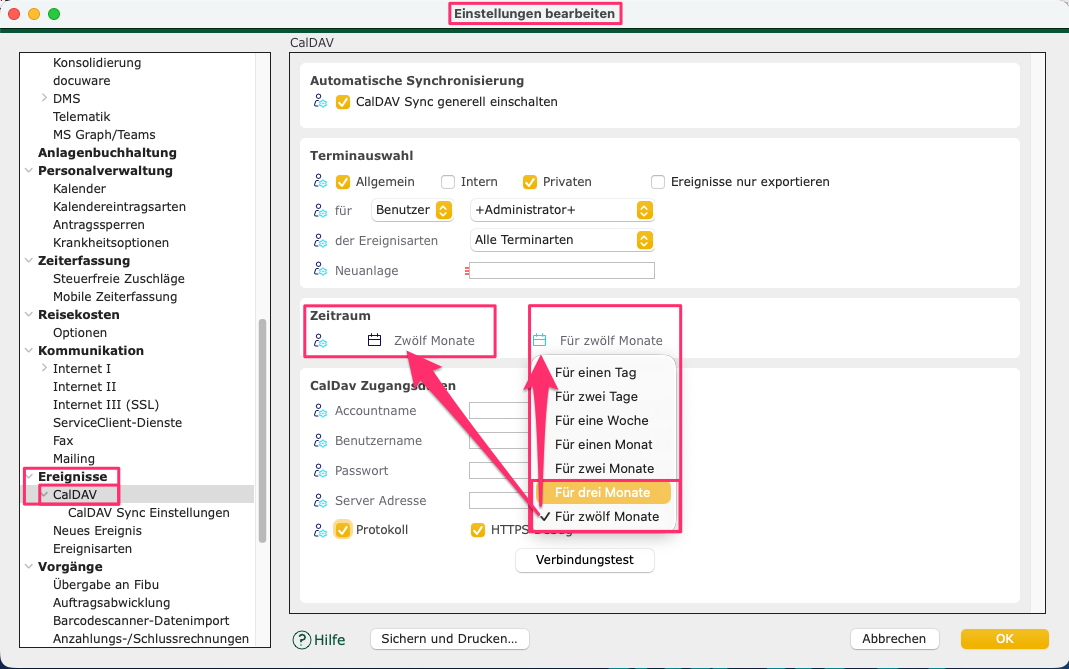Select menu entry Für eine Woche
Screen dimensions: 1069x669
pos(603,420)
